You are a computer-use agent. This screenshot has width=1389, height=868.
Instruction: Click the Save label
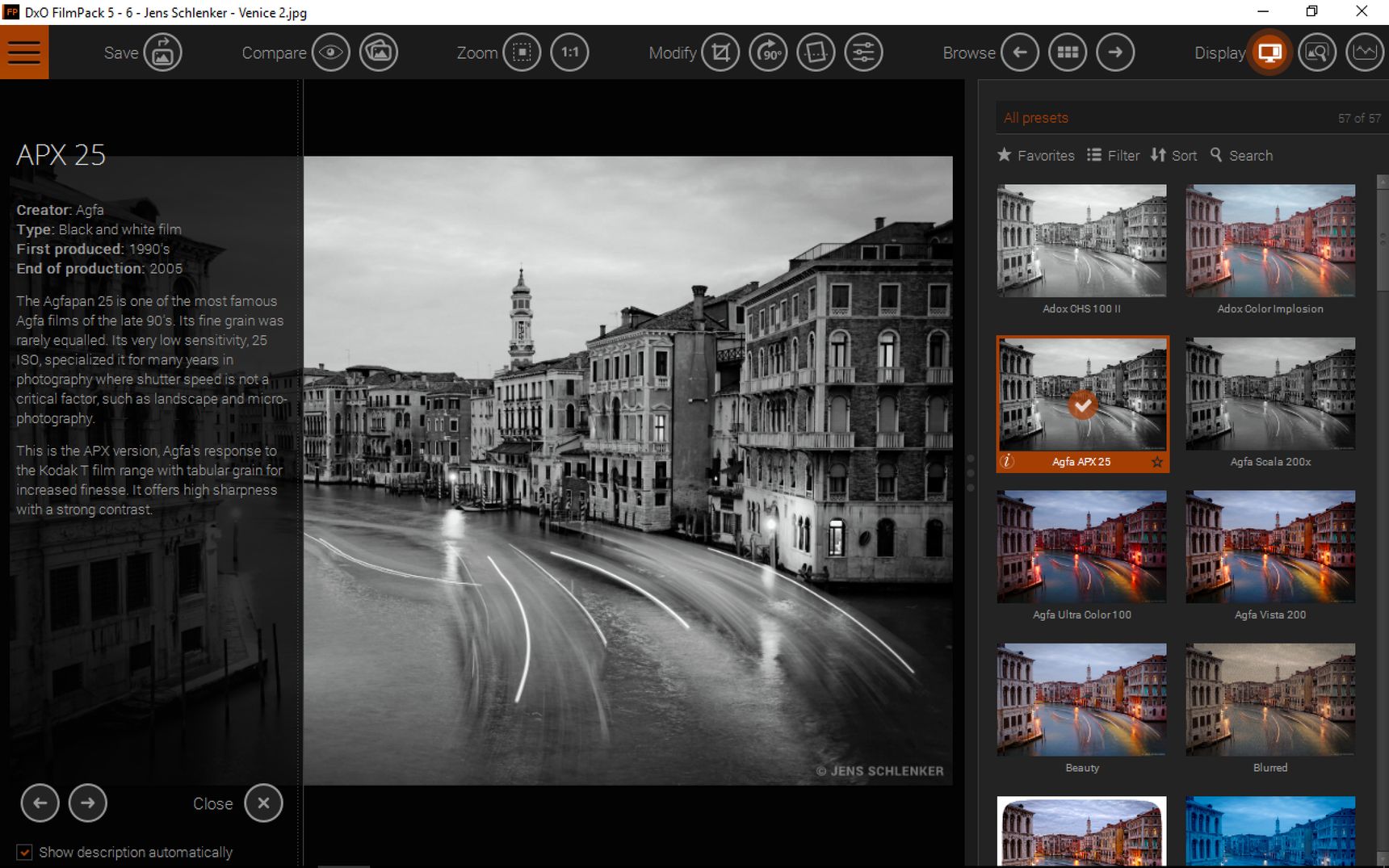[121, 52]
